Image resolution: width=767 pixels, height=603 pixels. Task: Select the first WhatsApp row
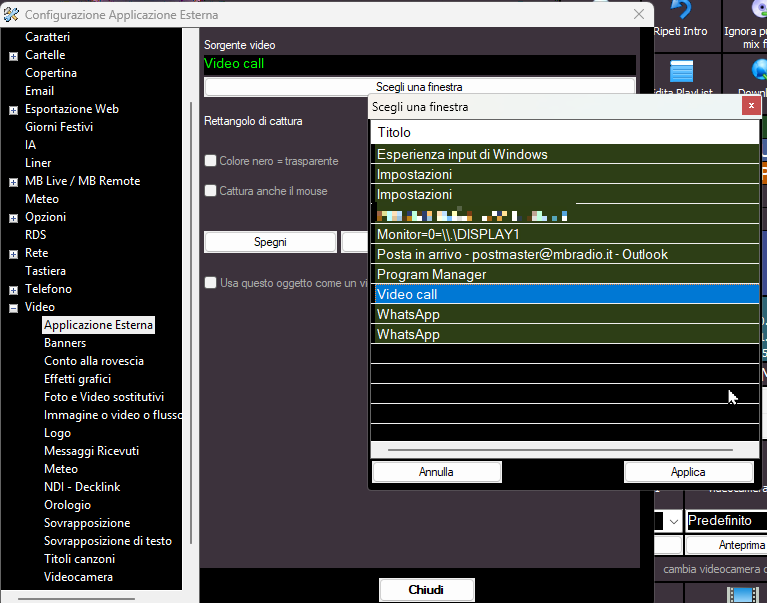coord(565,314)
